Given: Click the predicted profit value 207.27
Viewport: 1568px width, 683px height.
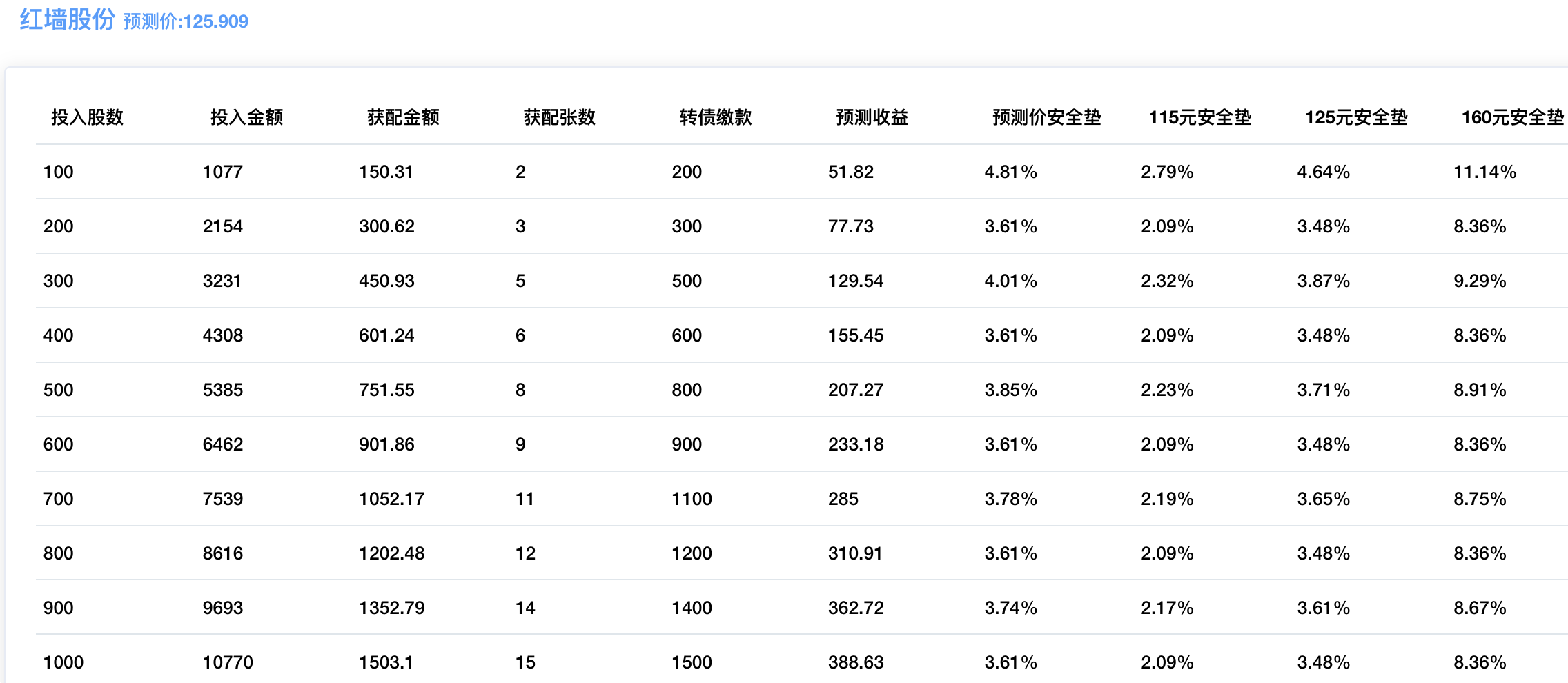Looking at the screenshot, I should (856, 390).
